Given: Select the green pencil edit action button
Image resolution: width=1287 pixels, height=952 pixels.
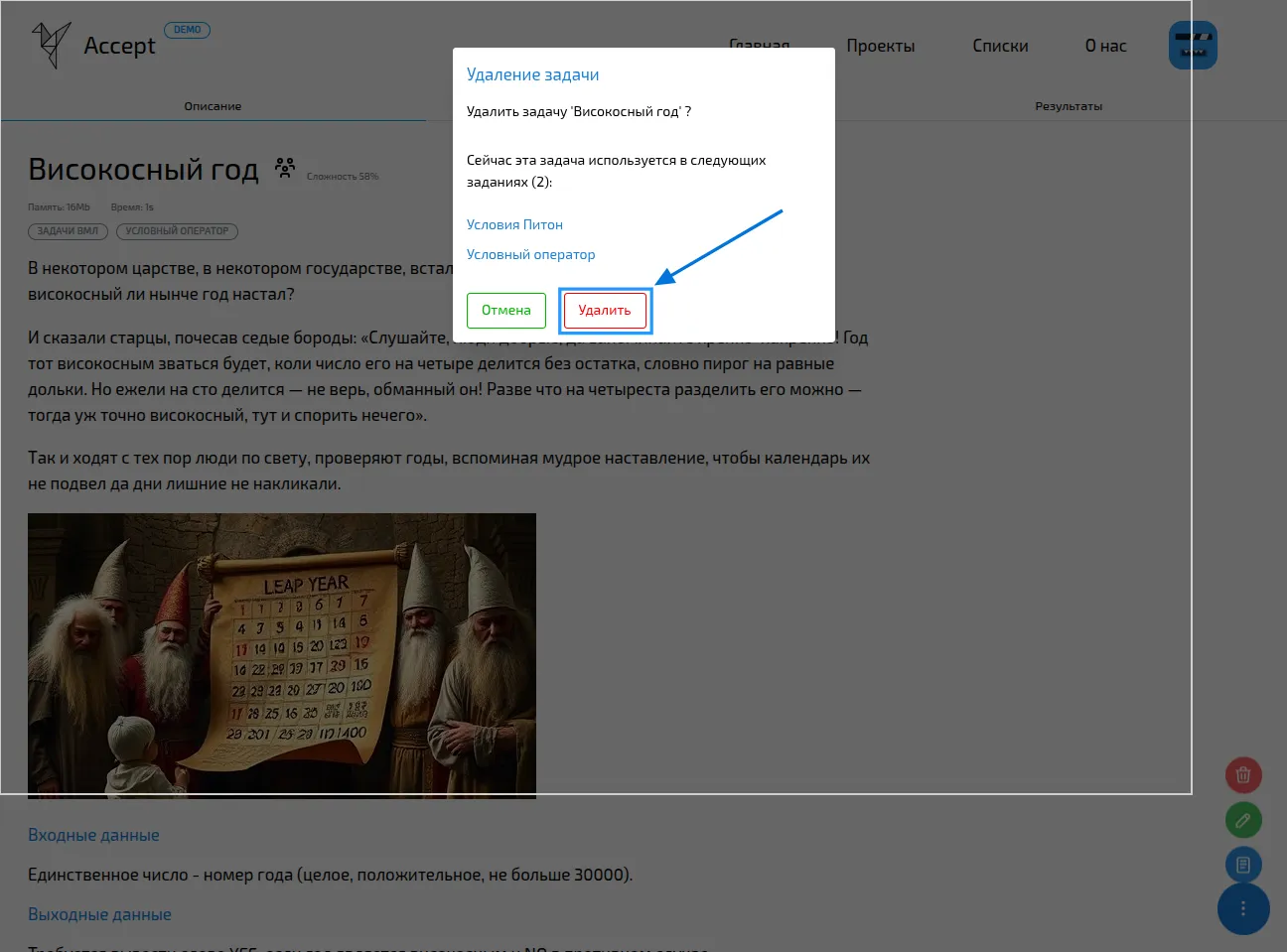Looking at the screenshot, I should 1243,820.
